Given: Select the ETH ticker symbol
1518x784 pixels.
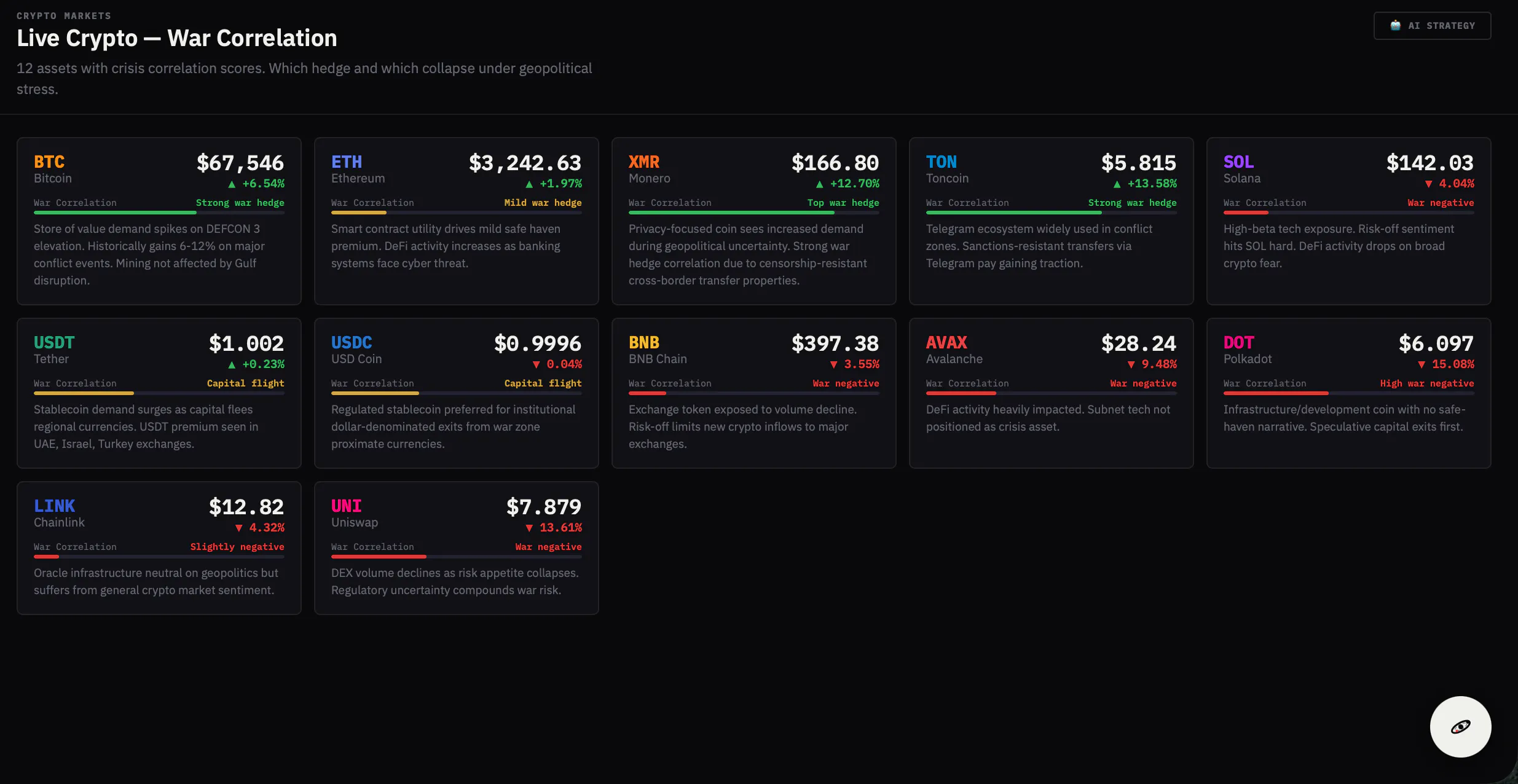Looking at the screenshot, I should point(347,162).
